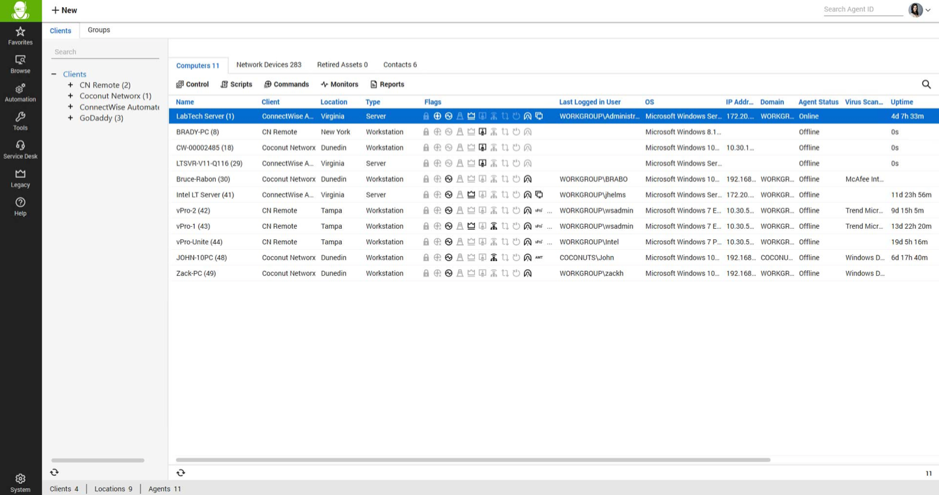939x495 pixels.
Task: Click the AMT flag icon in JOHN-10PC row
Action: coord(539,257)
